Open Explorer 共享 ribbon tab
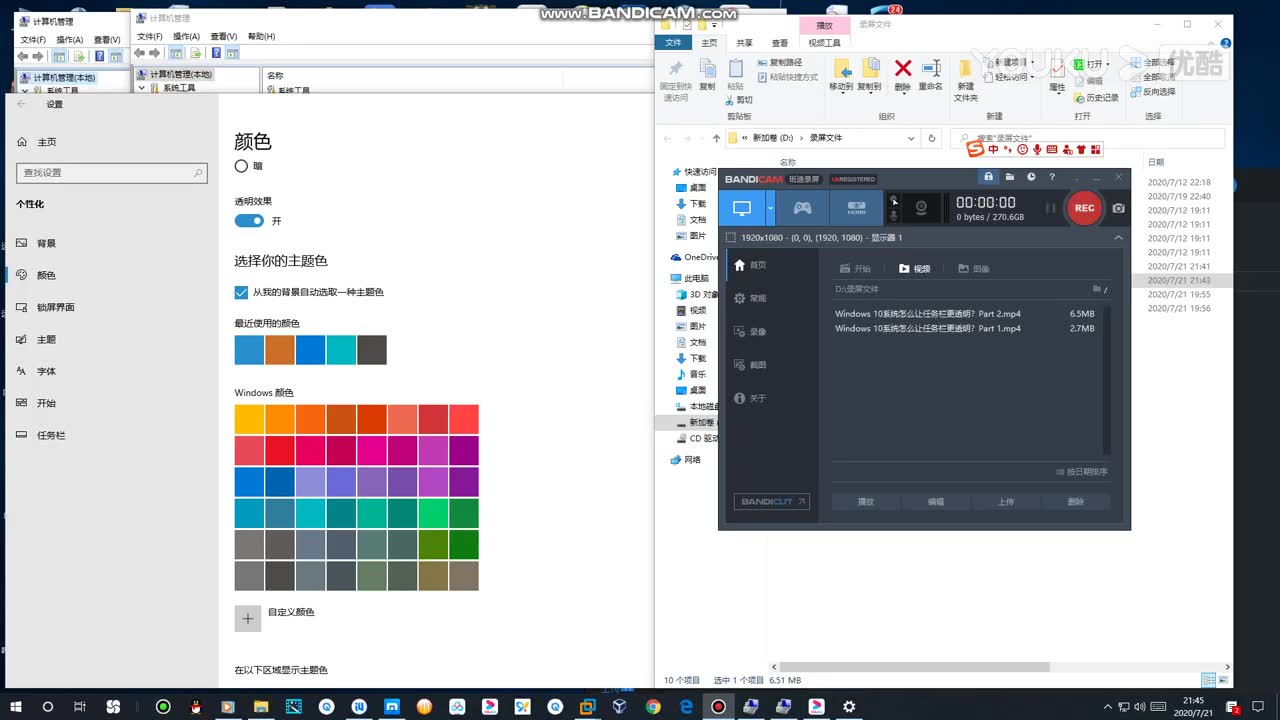This screenshot has height=720, width=1280. (744, 43)
